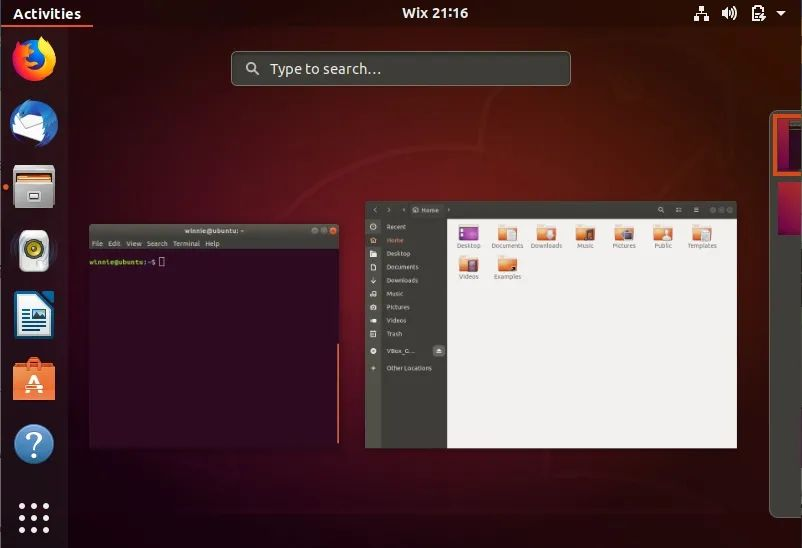Open Thunderbird Mail from the dock

pos(34,123)
